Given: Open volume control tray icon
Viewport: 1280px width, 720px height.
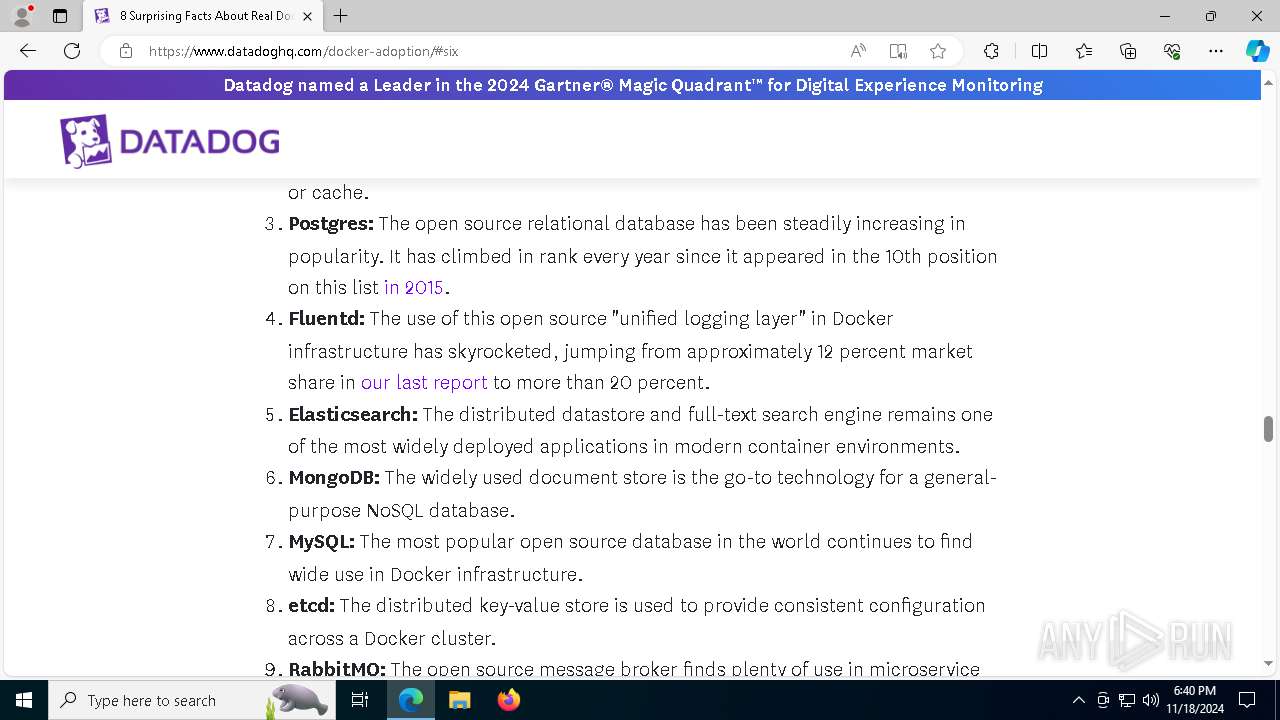Looking at the screenshot, I should 1150,700.
